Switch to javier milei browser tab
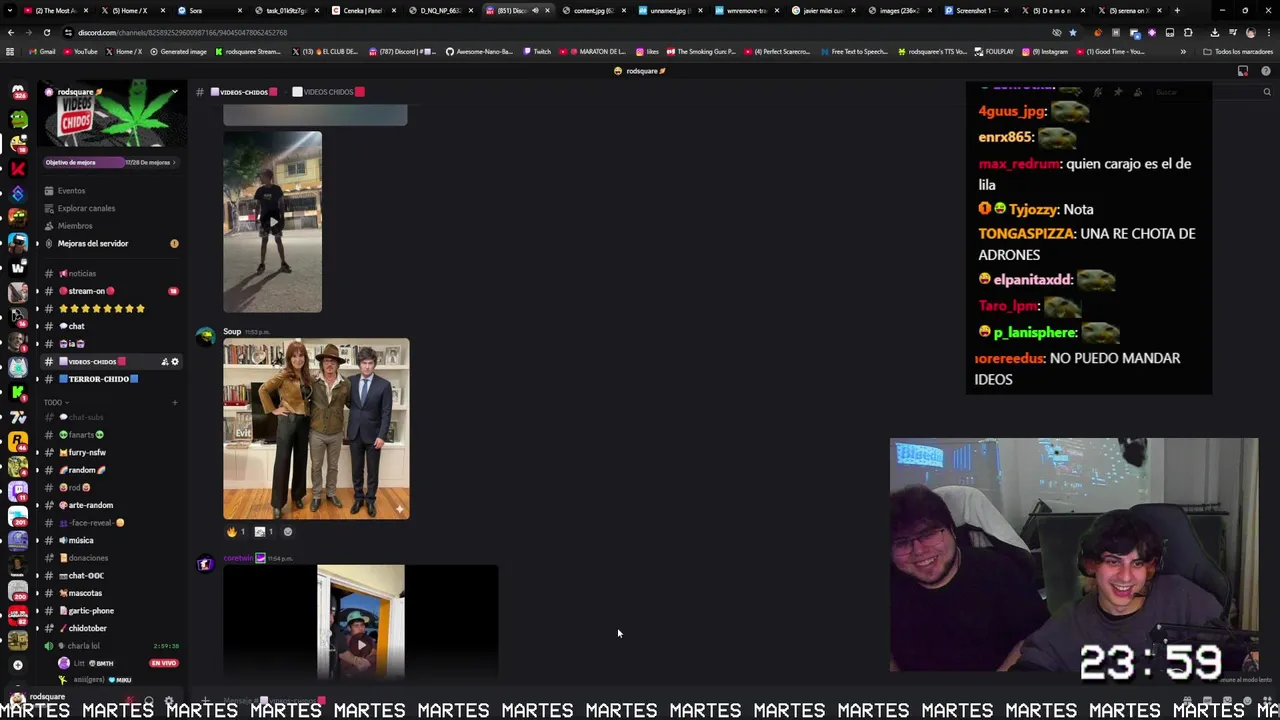Viewport: 1280px width, 720px height. coord(820,10)
